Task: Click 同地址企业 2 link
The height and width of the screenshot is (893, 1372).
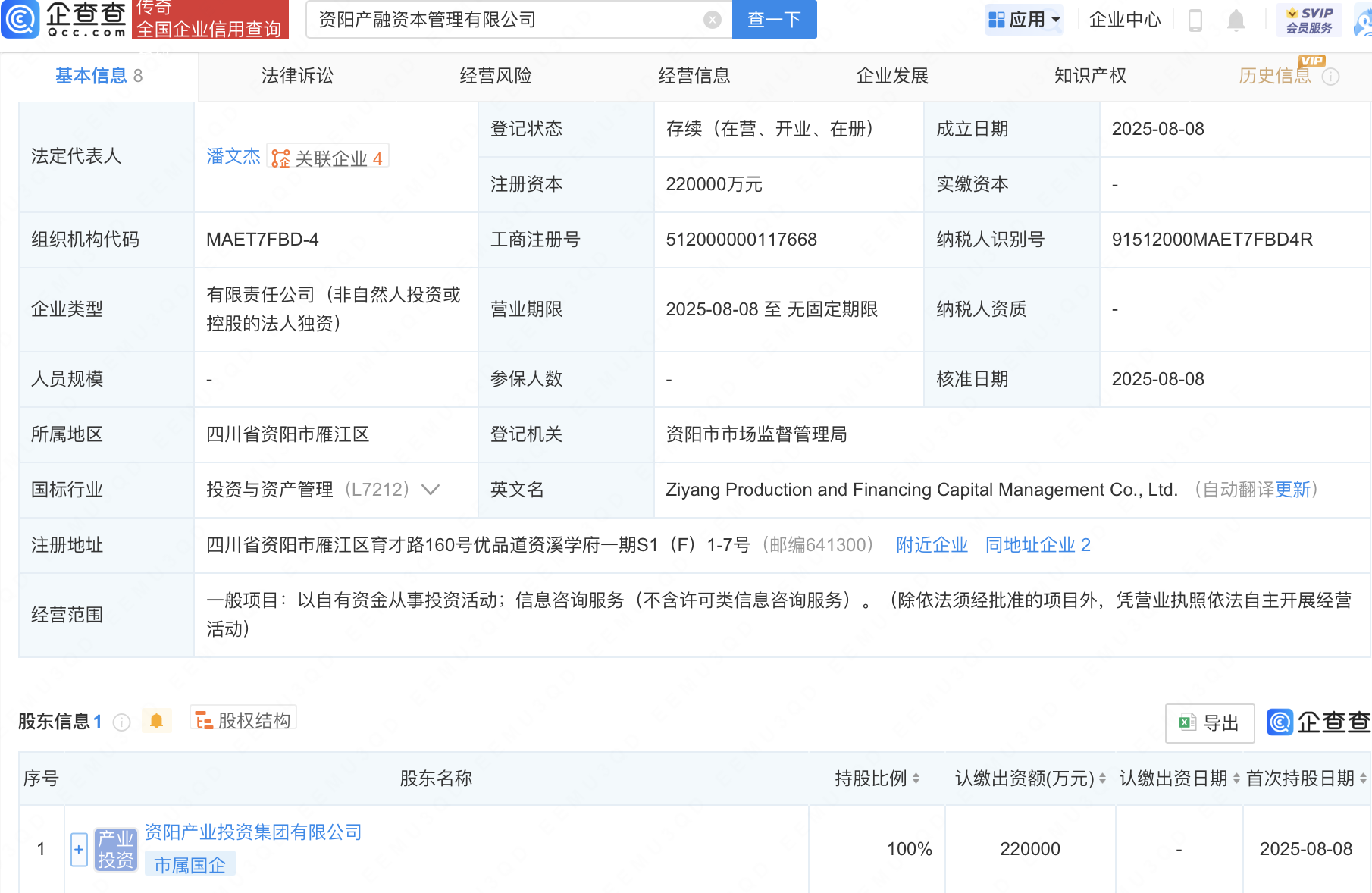Action: tap(1038, 545)
